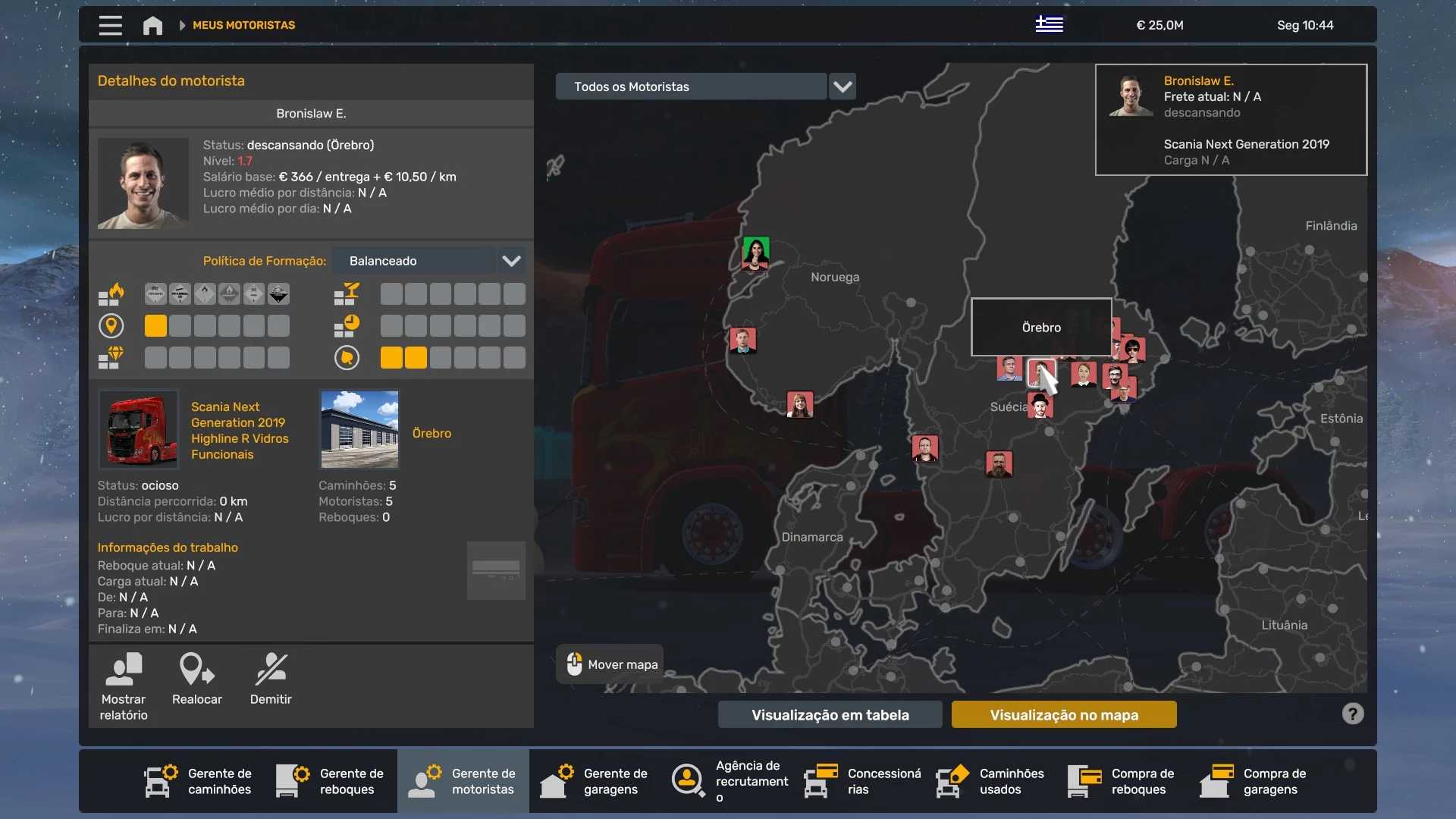Screen dimensions: 1456x819
Task: Open the Gerente de caminhões tab
Action: (x=199, y=781)
